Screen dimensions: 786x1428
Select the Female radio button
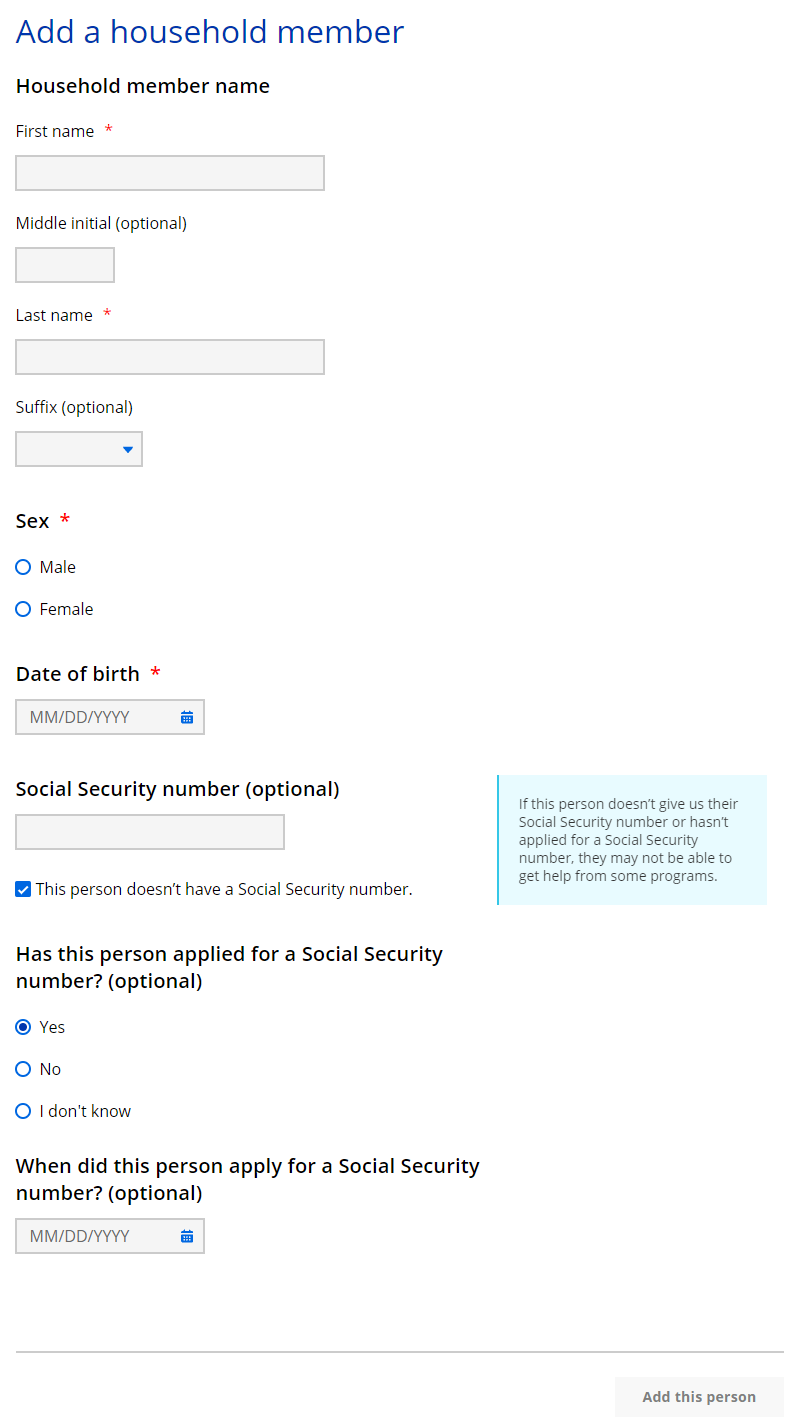[24, 609]
